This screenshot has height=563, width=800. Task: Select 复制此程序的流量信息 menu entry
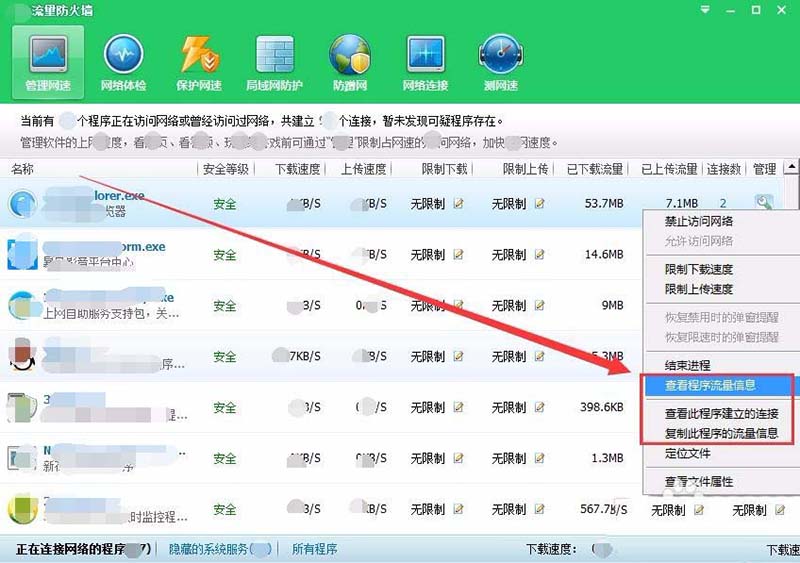click(722, 434)
